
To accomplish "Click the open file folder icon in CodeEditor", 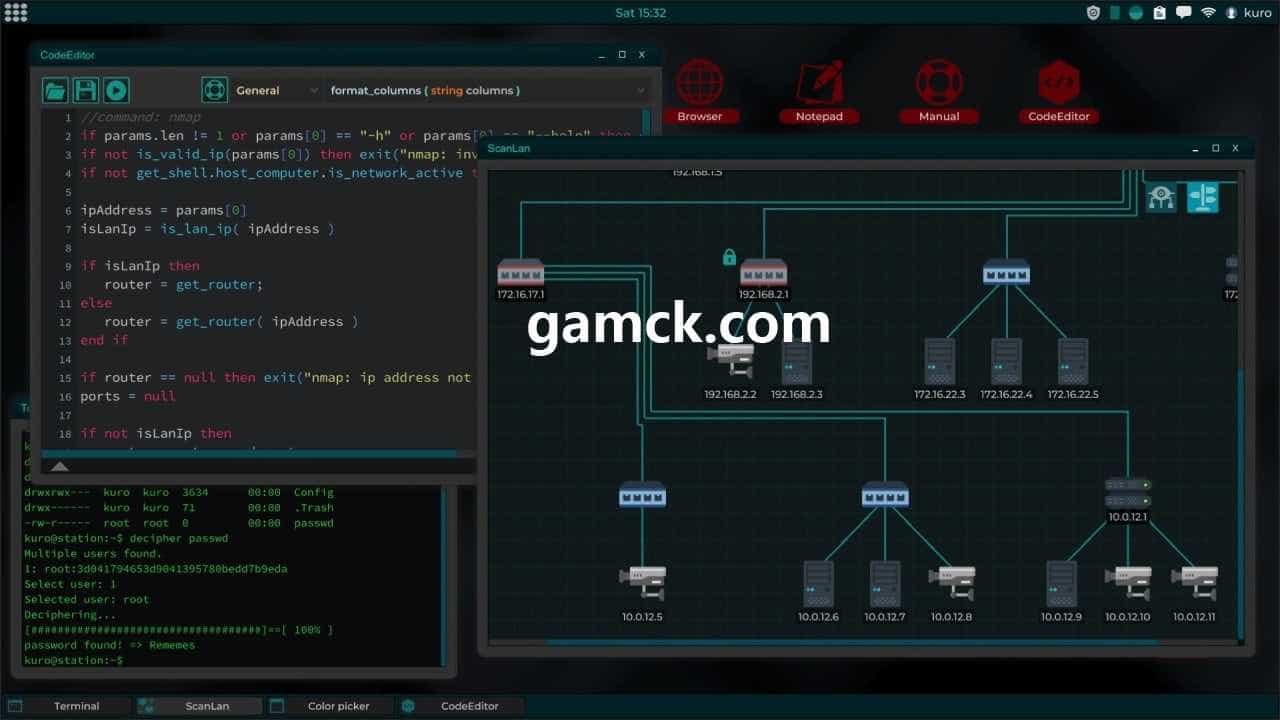I will [55, 91].
